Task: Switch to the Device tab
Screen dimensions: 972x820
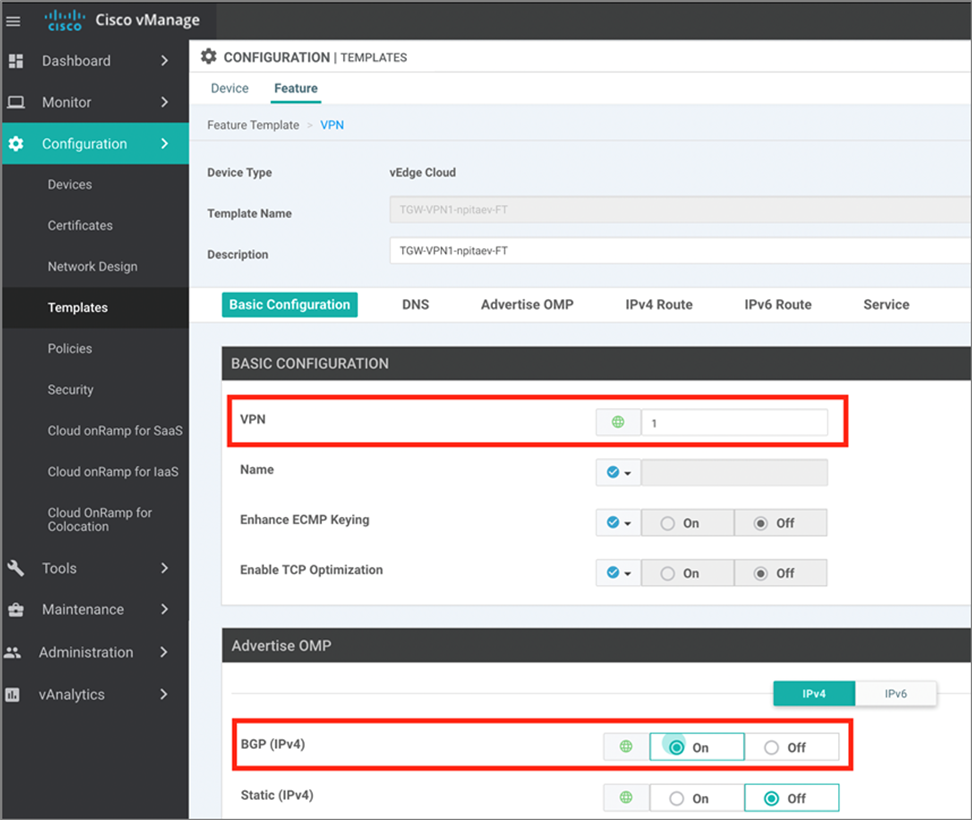Action: [x=229, y=88]
